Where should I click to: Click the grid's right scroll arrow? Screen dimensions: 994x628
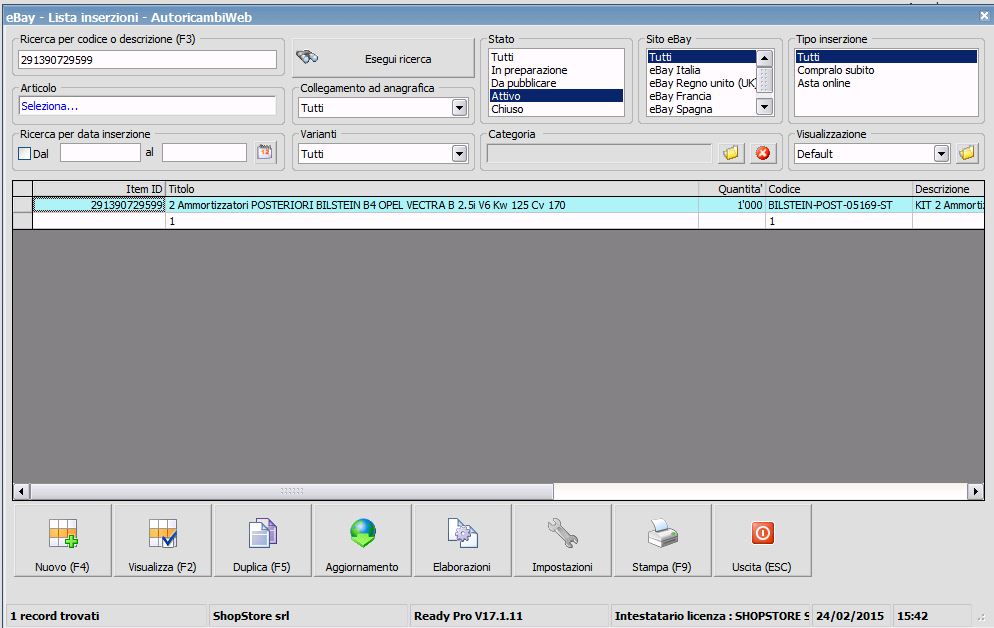pyautogui.click(x=975, y=491)
